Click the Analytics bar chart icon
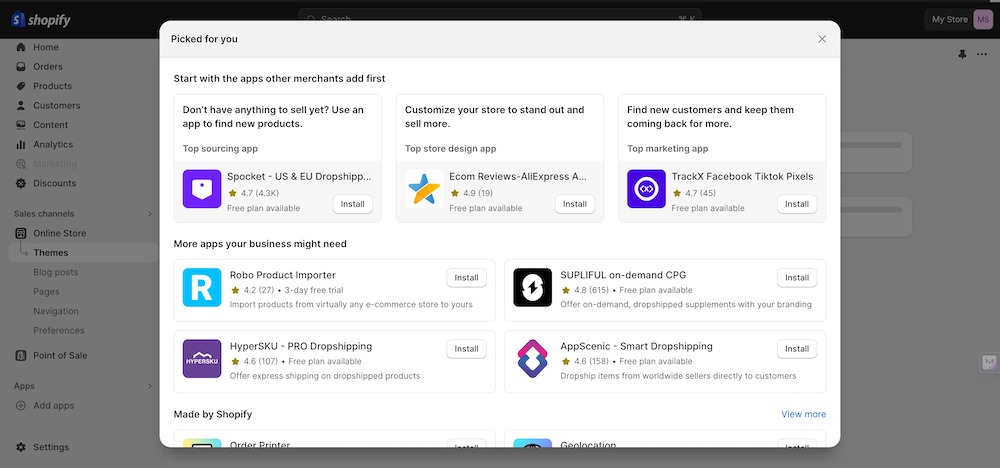 click(x=21, y=144)
